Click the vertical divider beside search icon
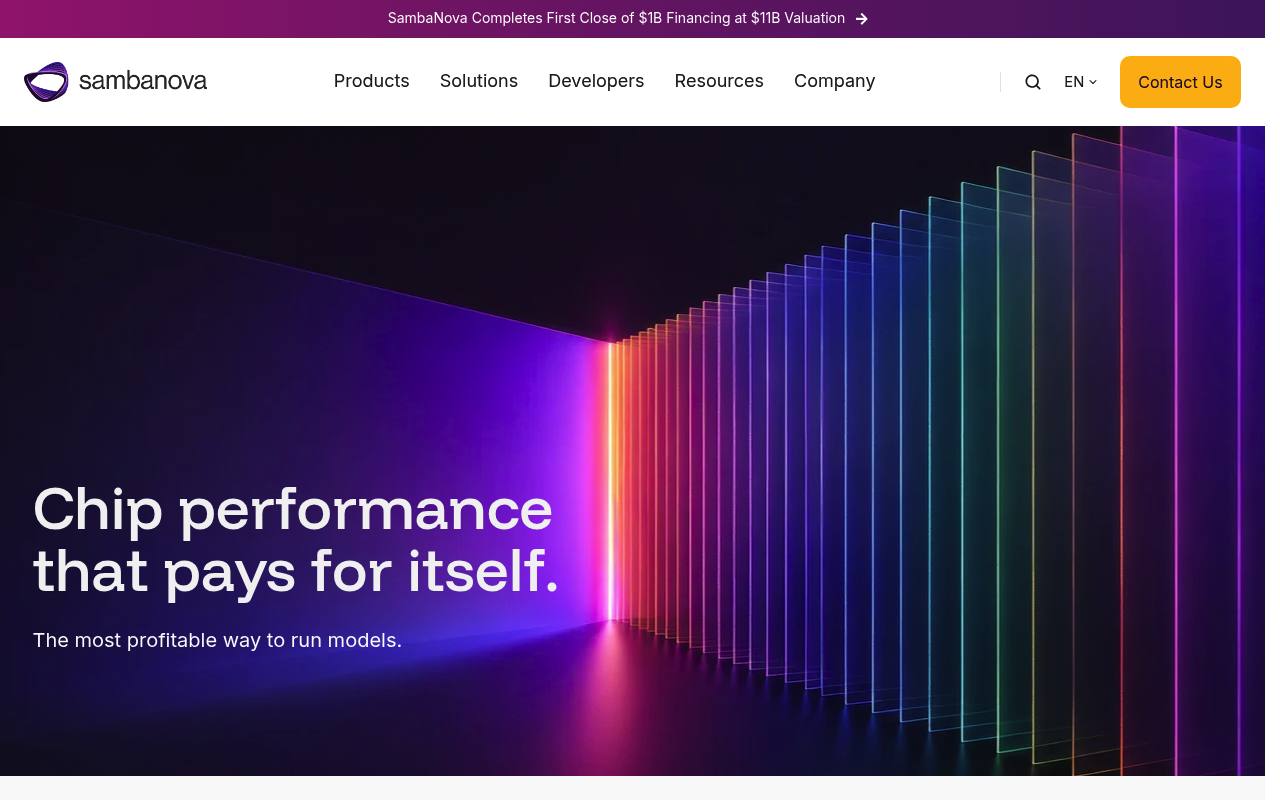1280x800 pixels. tap(1000, 82)
